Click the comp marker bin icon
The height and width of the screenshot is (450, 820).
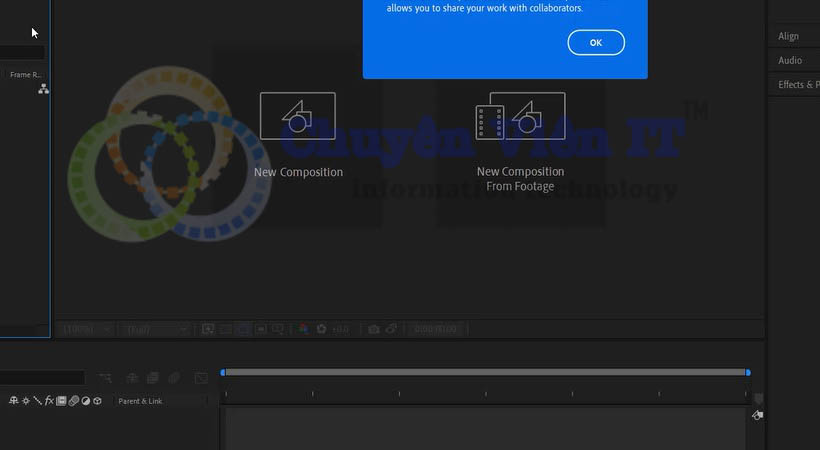click(x=757, y=415)
